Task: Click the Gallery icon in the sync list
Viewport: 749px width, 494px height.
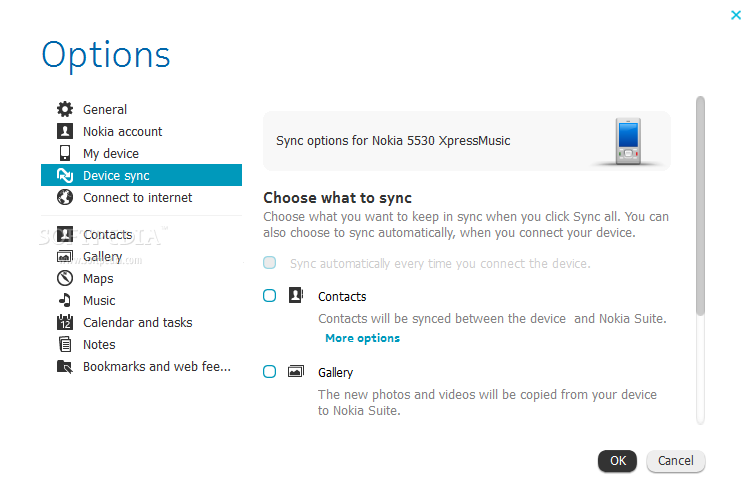Action: 296,371
